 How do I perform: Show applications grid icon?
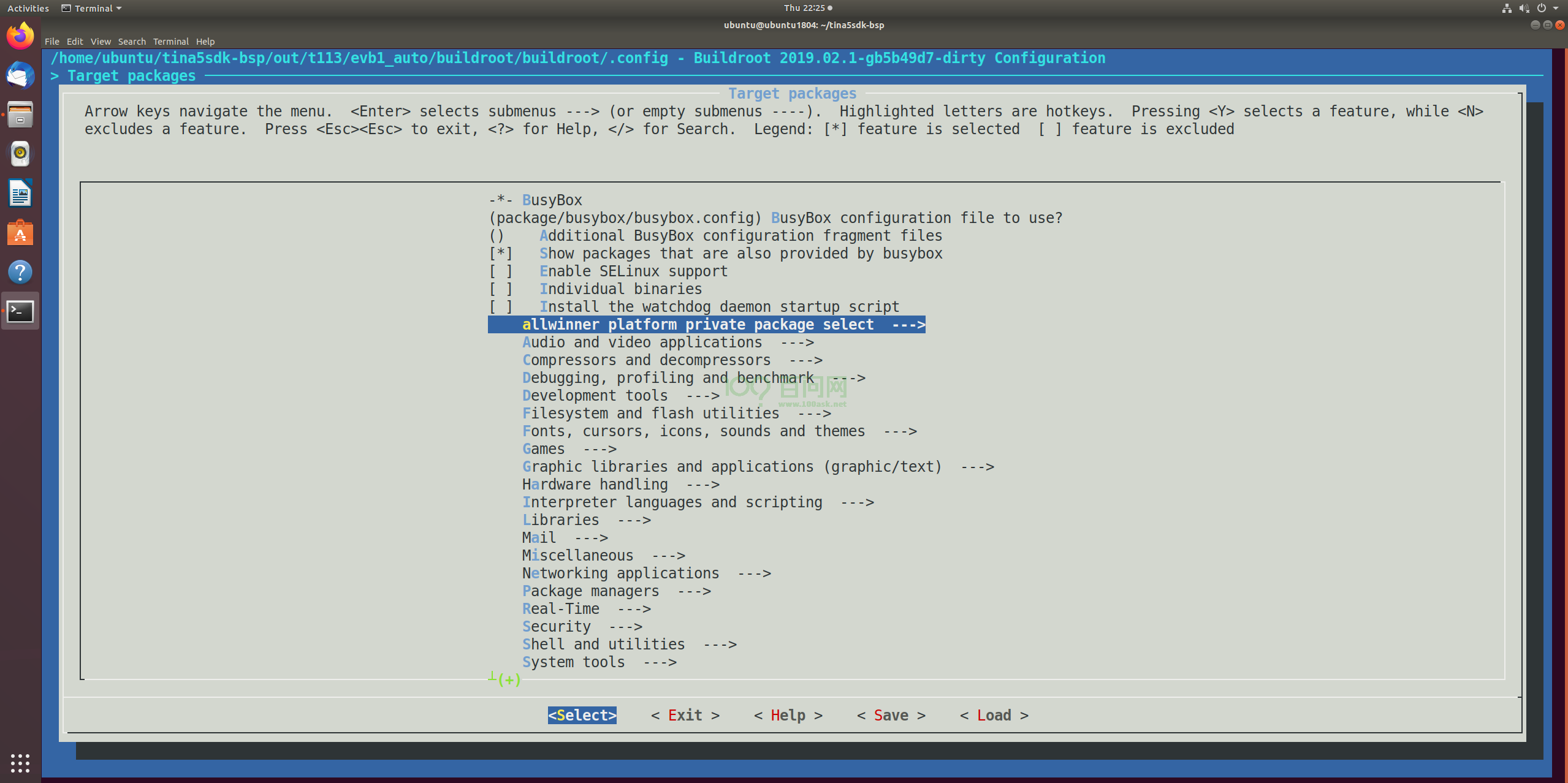pos(20,763)
